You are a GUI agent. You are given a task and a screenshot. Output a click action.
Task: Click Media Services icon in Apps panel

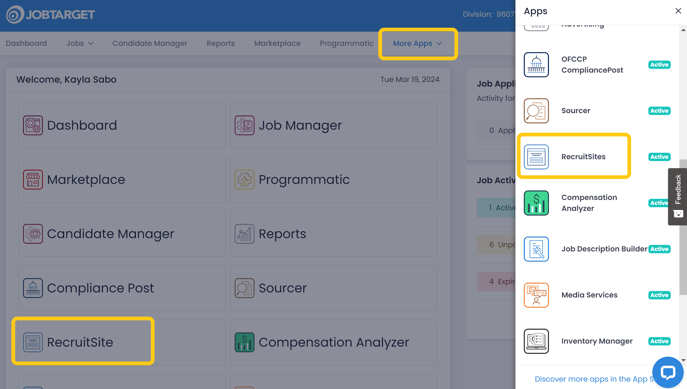click(x=536, y=295)
